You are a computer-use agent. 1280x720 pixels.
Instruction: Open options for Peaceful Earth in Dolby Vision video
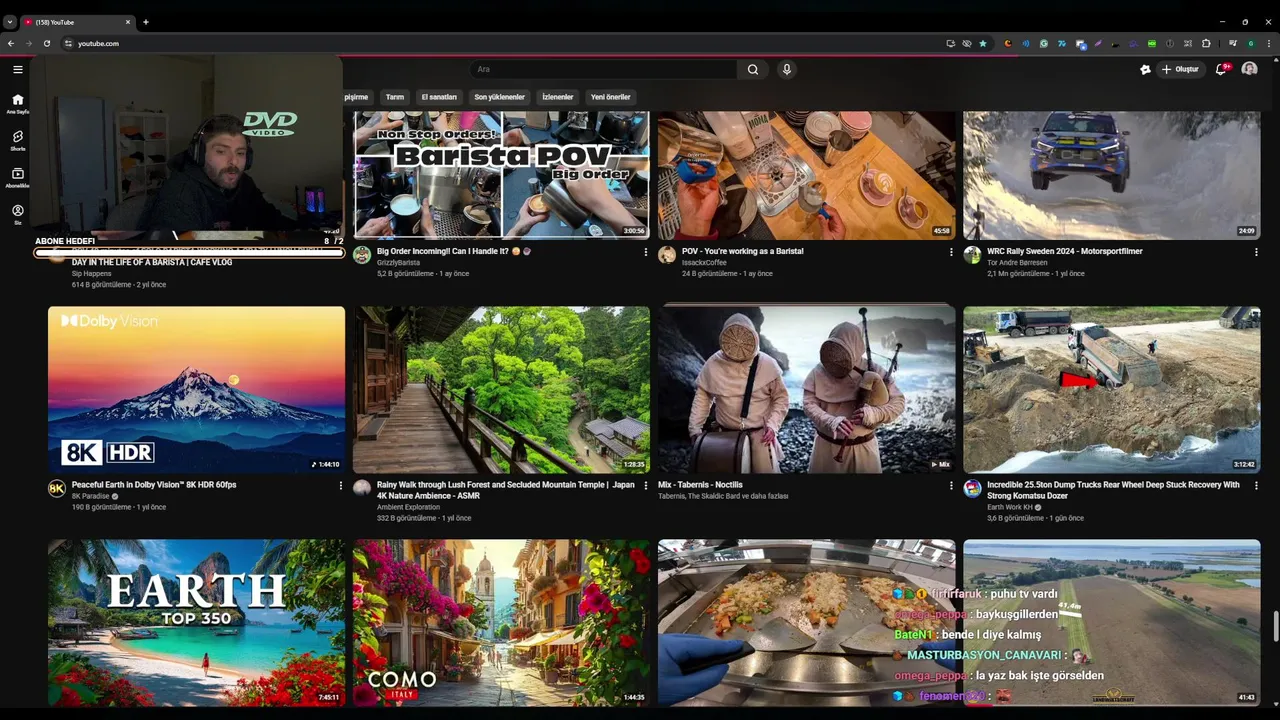pos(340,485)
